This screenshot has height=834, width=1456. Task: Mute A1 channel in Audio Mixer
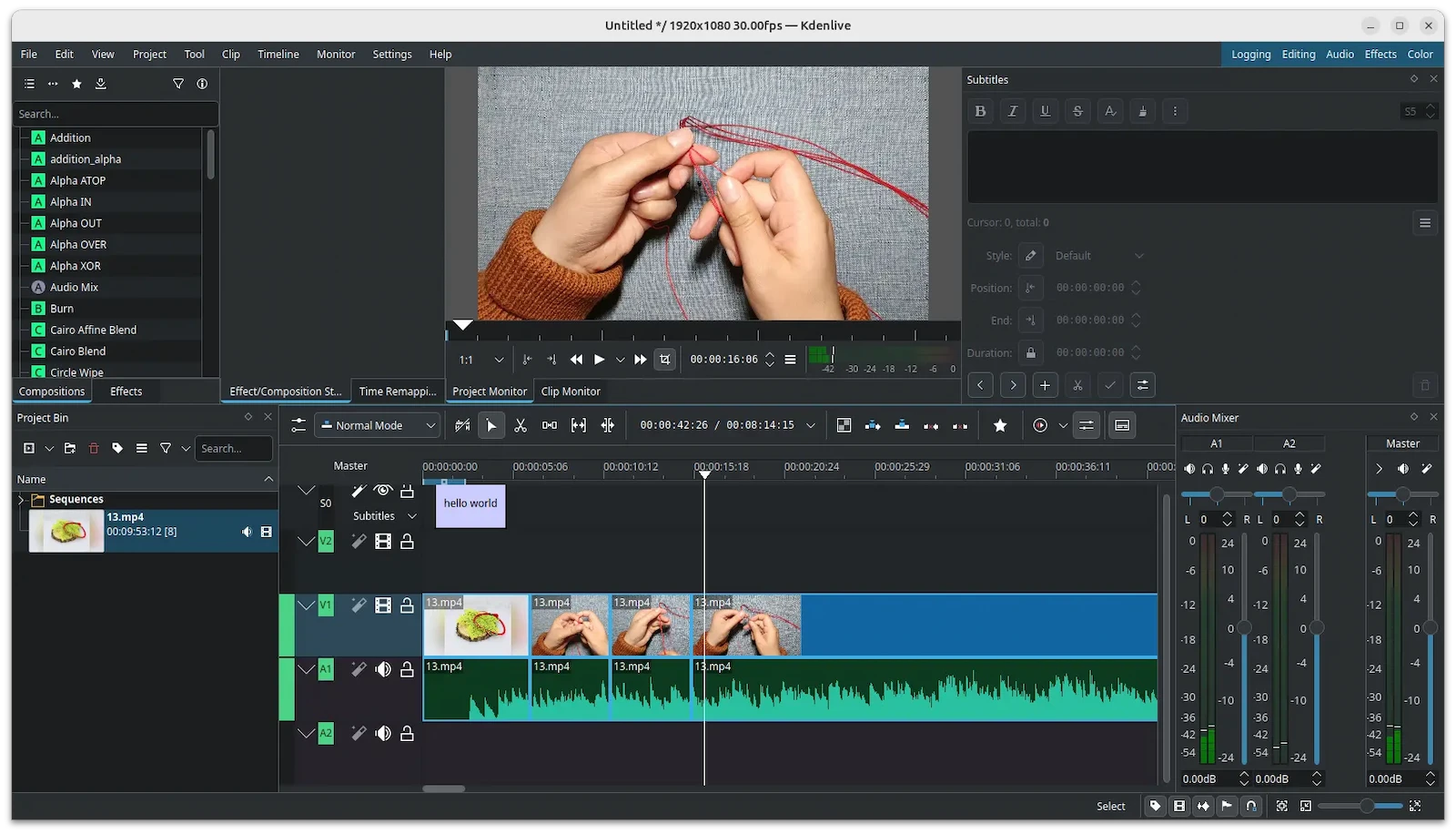[1189, 469]
